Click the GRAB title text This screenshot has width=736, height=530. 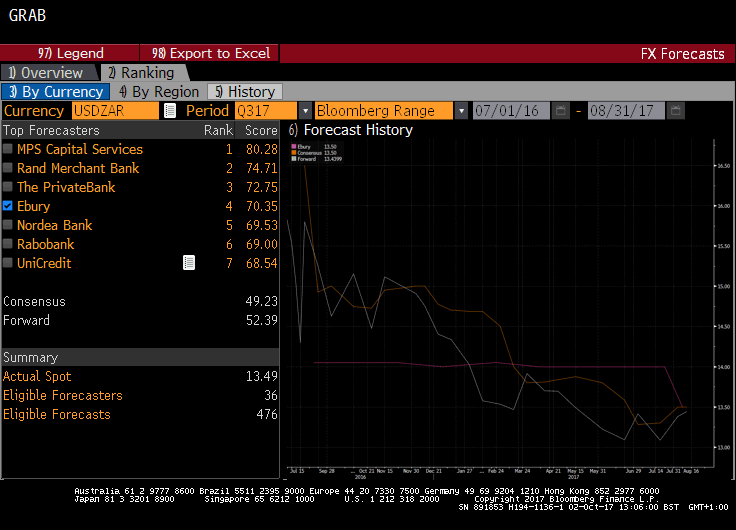click(27, 15)
